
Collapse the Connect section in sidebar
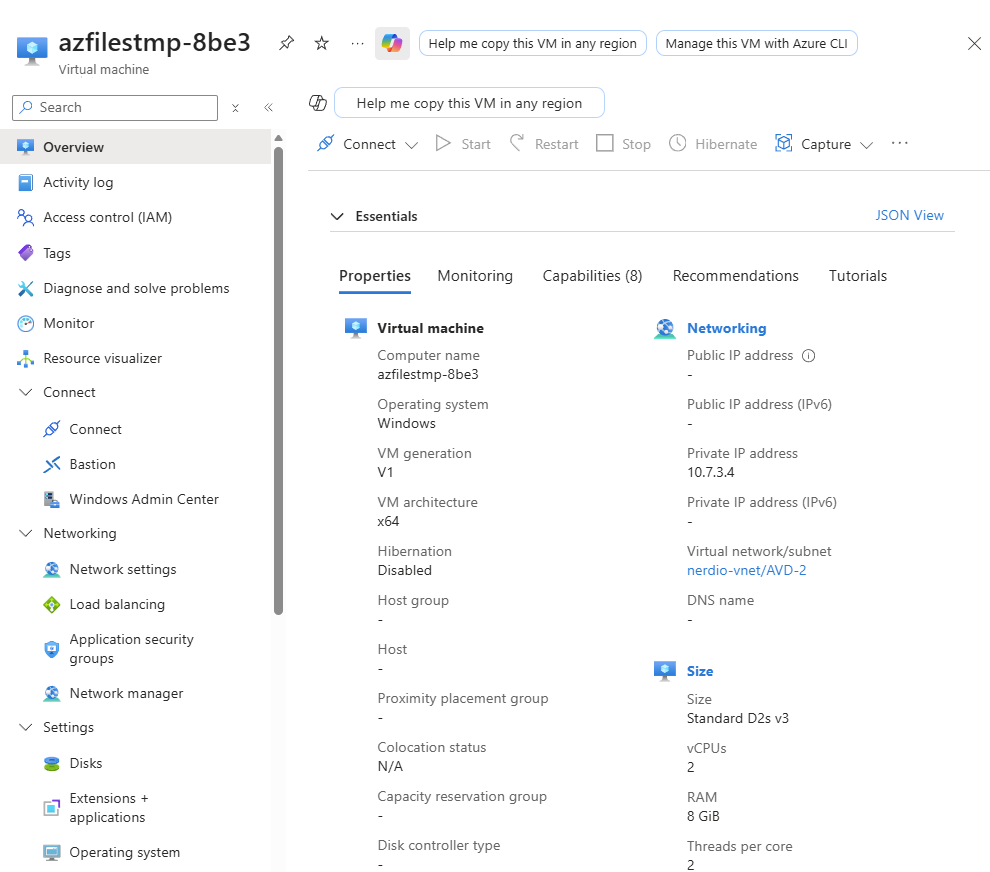[x=26, y=392]
